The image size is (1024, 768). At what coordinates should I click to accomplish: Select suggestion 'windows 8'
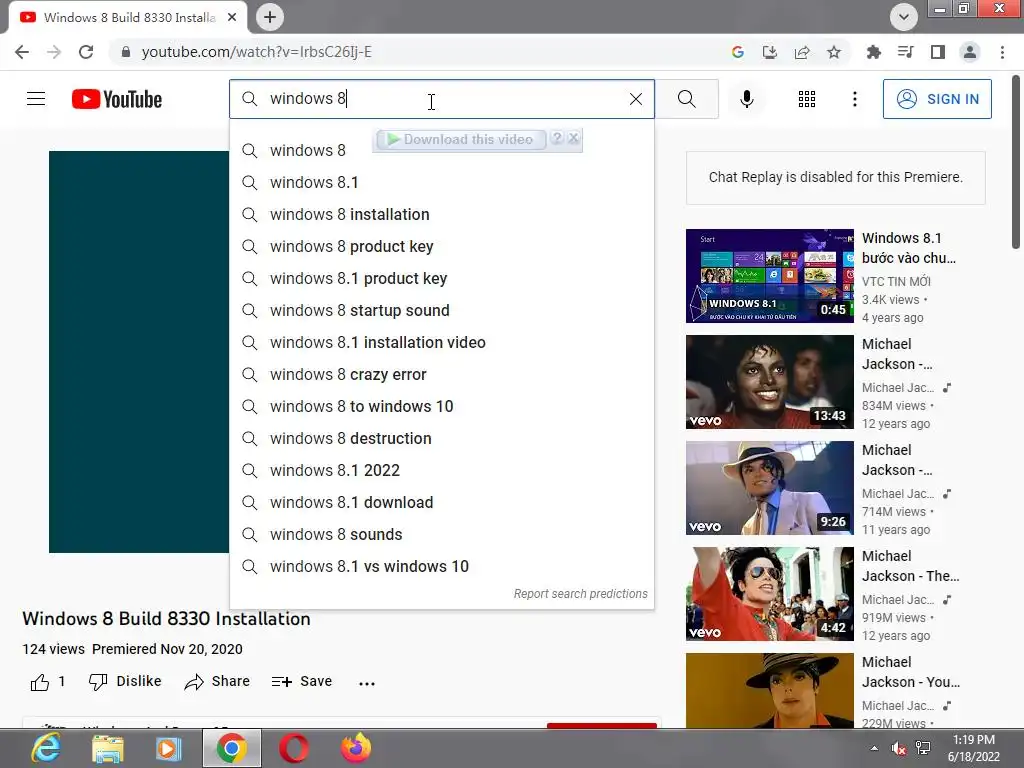pos(441,150)
